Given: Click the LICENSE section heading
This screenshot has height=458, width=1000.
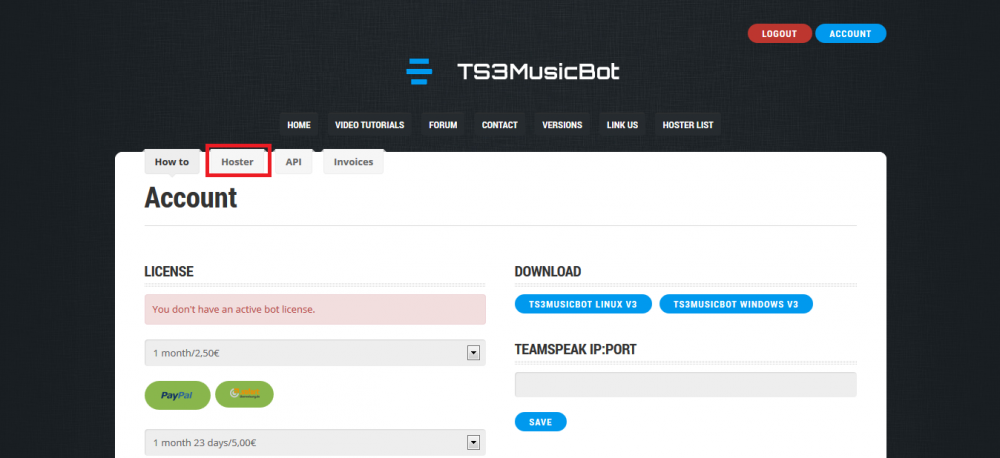Looking at the screenshot, I should pos(169,271).
